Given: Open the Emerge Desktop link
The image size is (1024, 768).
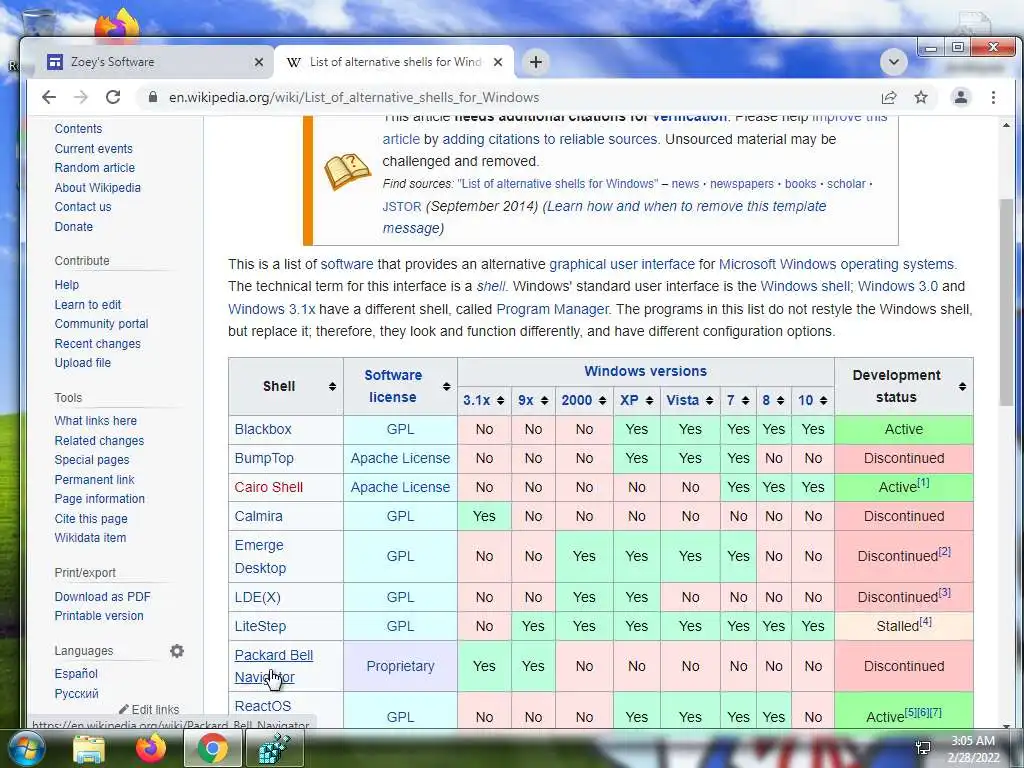Looking at the screenshot, I should 260,556.
